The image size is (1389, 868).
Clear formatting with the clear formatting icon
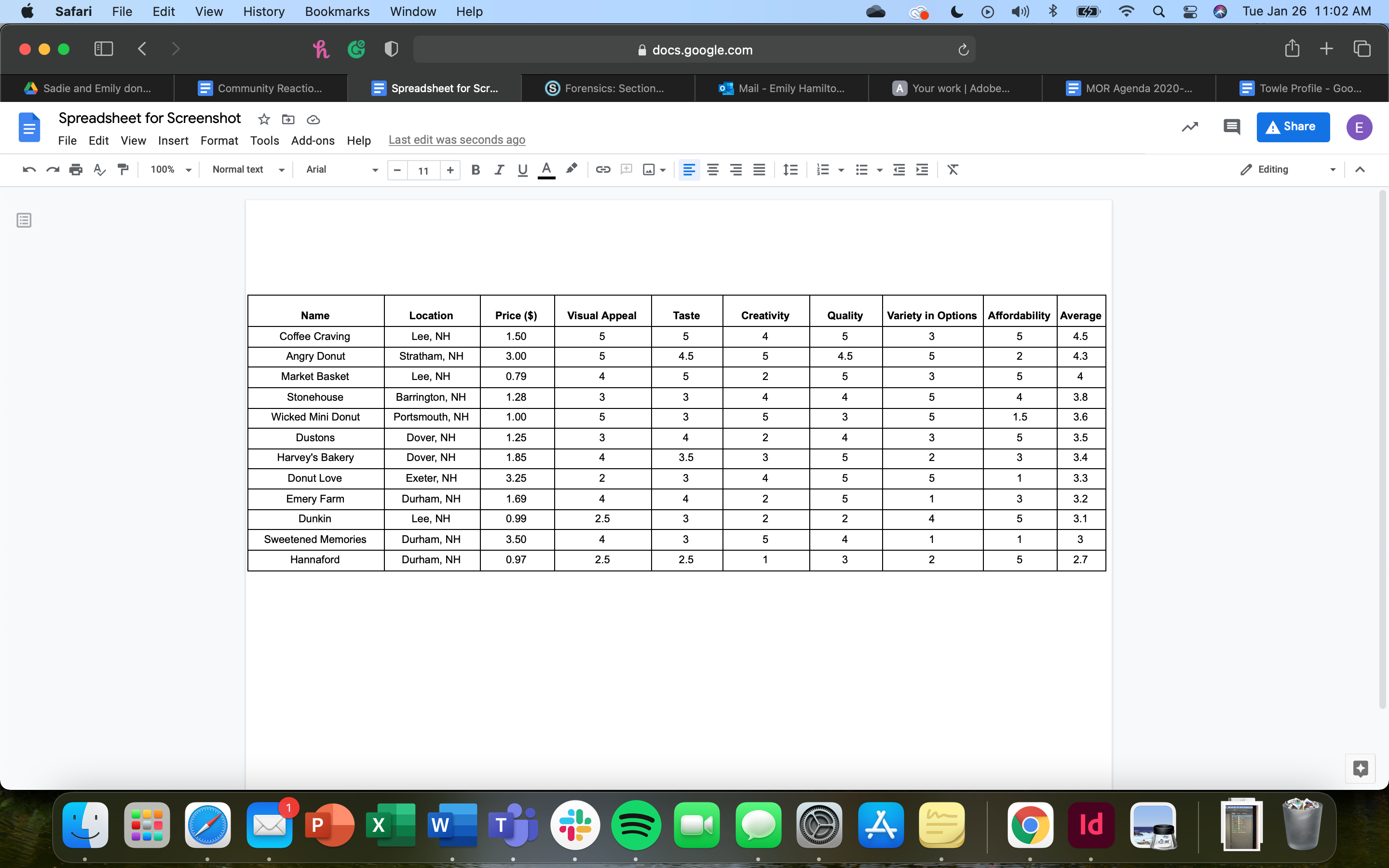coord(953,169)
